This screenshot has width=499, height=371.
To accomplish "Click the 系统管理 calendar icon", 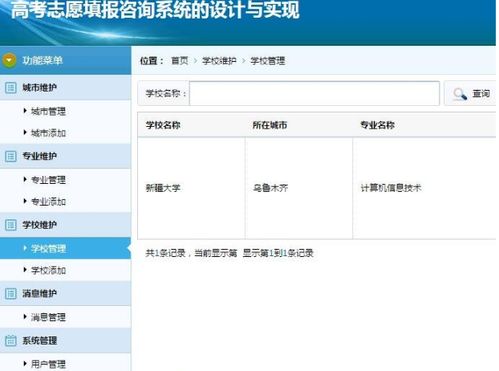I will (11, 341).
